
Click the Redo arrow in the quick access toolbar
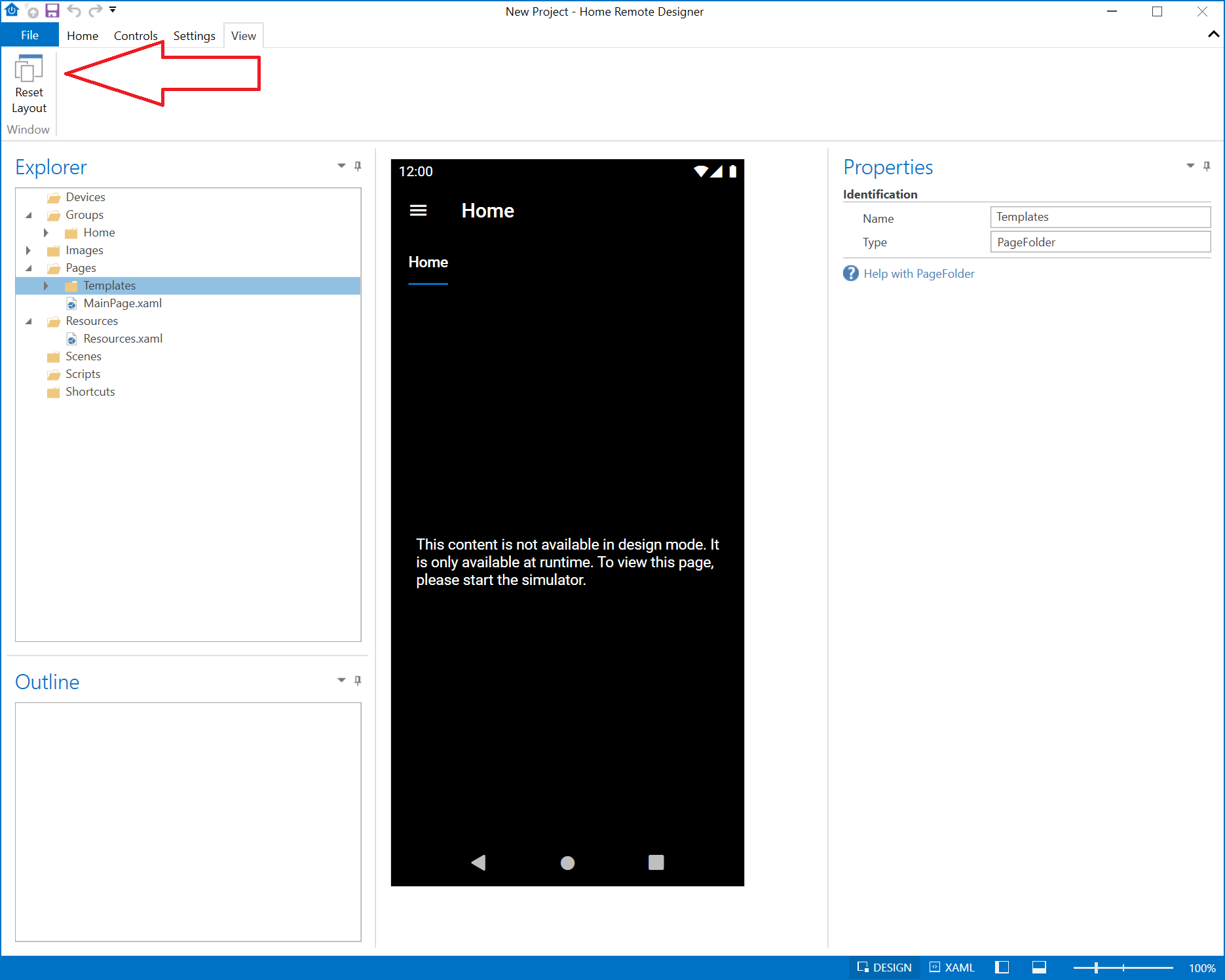click(x=95, y=10)
